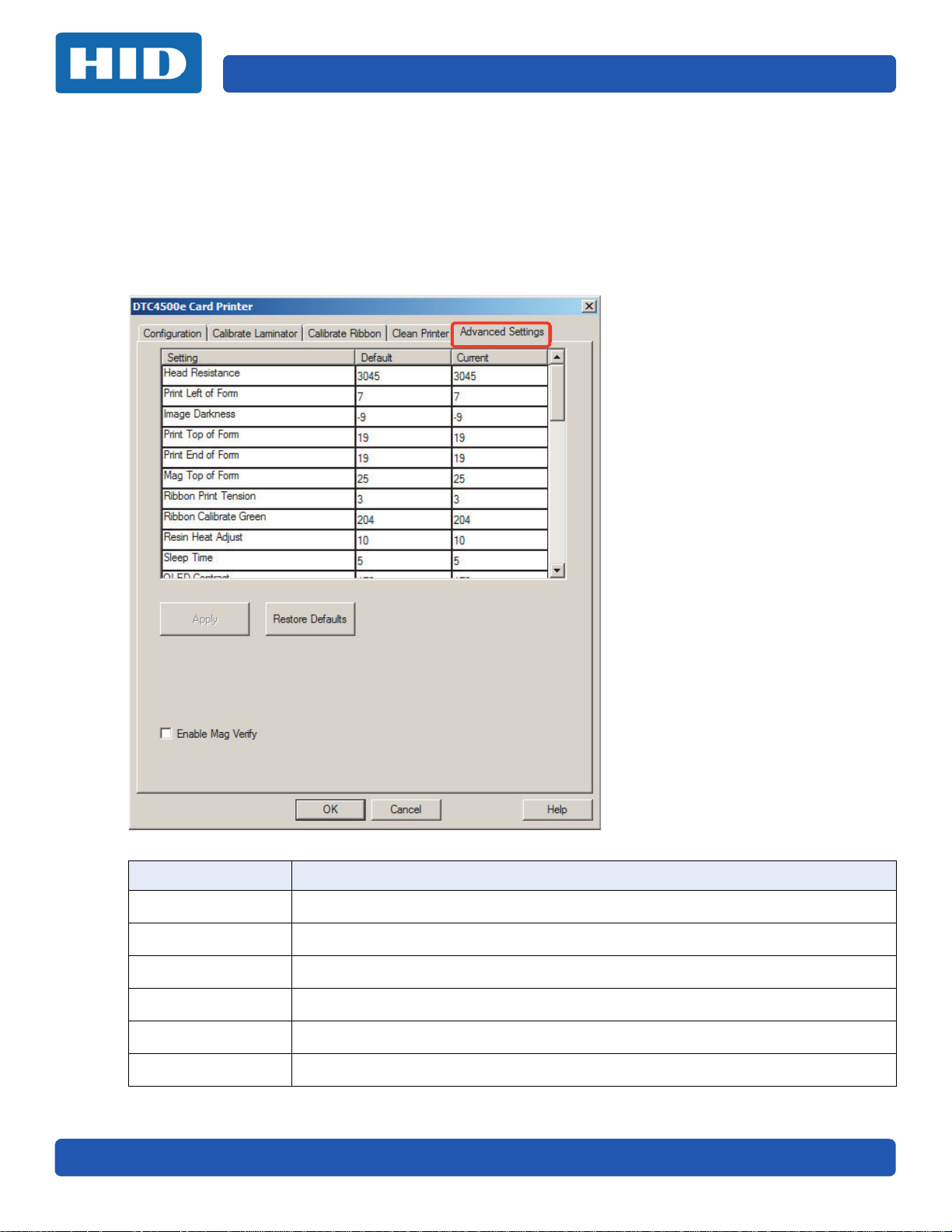Close the DTC4500e Card Printer dialog

pos(589,306)
